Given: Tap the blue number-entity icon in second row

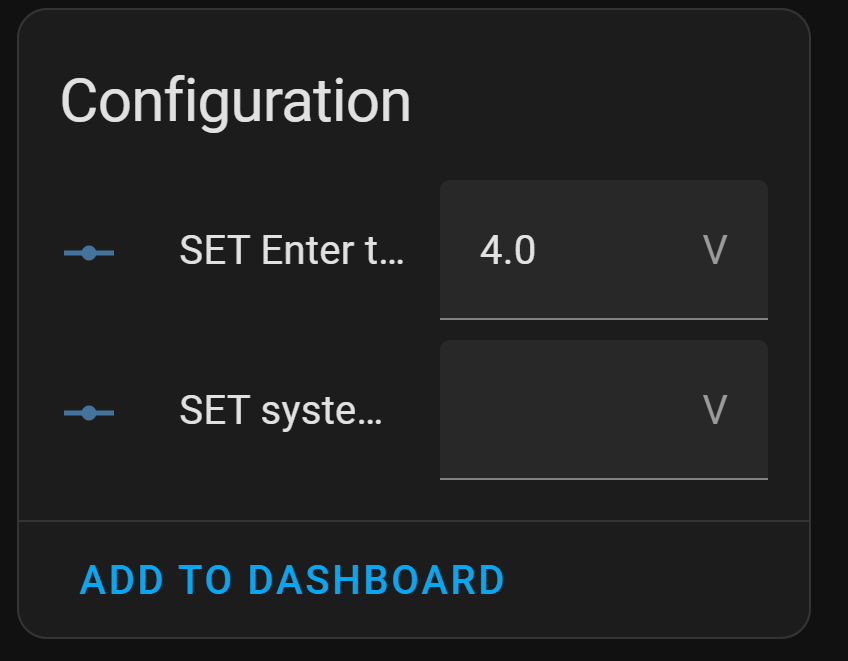Looking at the screenshot, I should coord(89,412).
